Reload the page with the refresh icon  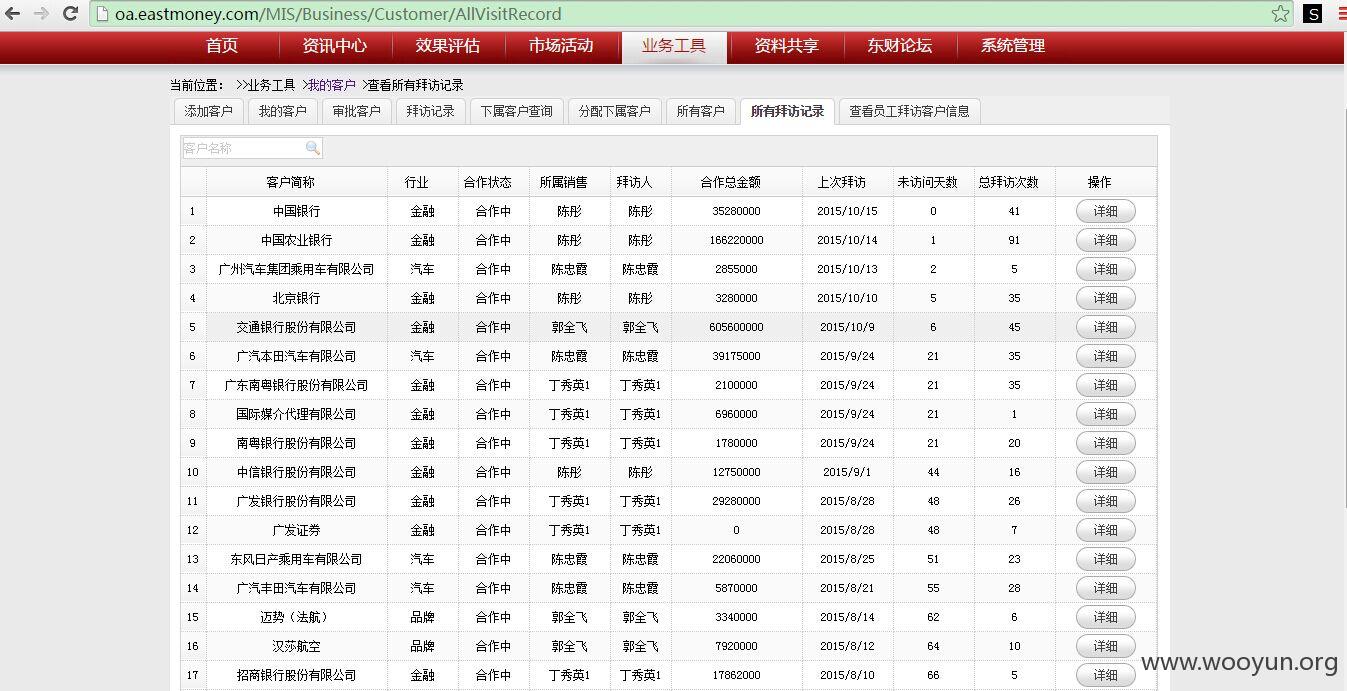point(70,14)
